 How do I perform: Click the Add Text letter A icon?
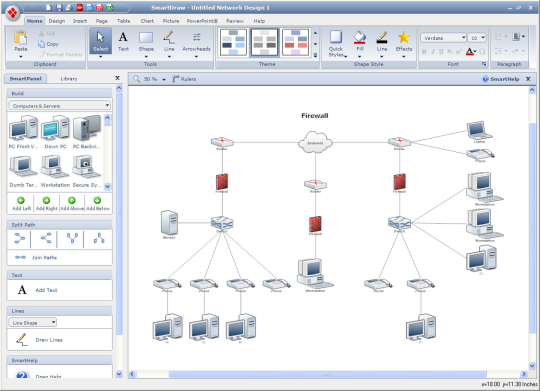(22, 290)
